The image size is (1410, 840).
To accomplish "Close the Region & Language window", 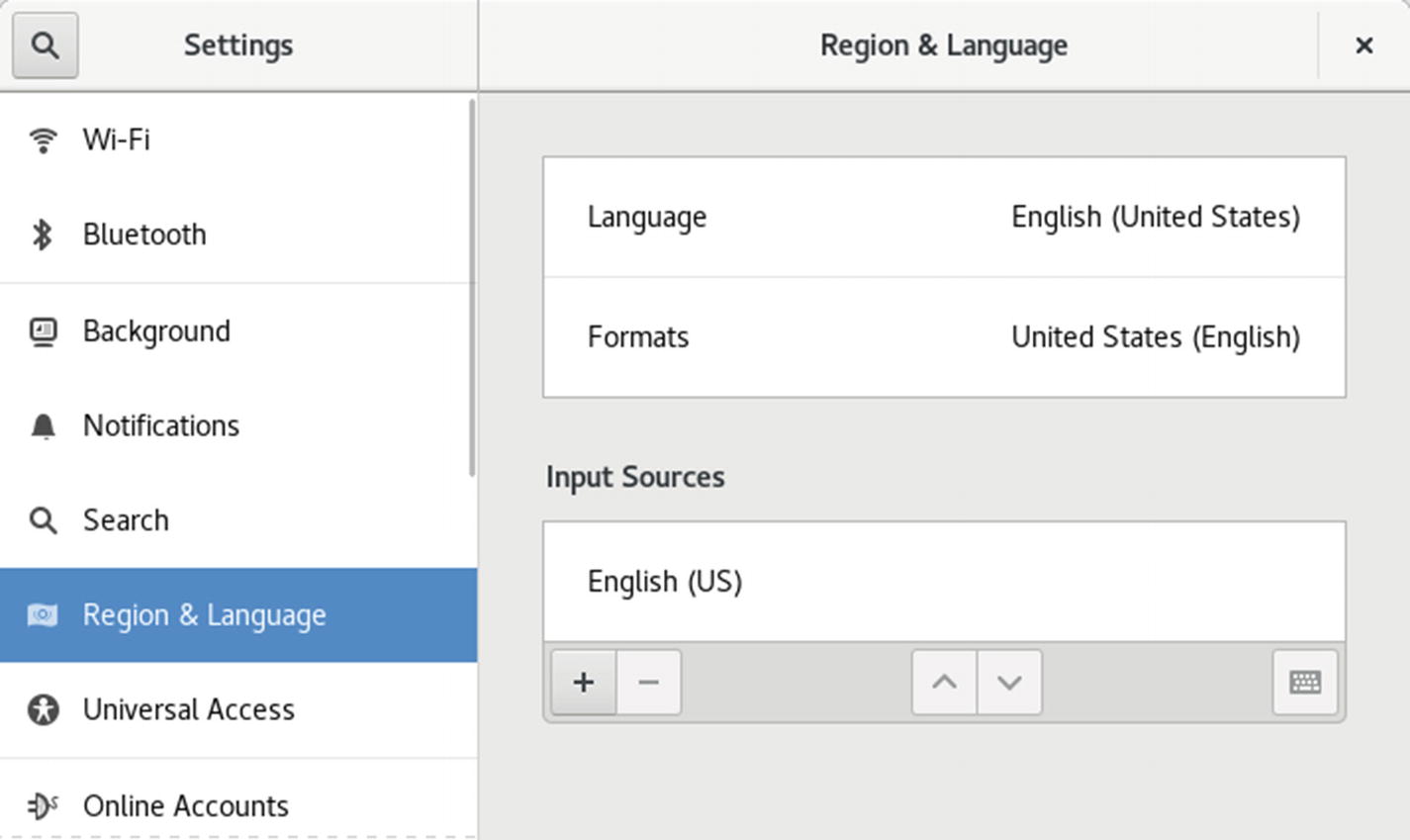I will [1363, 46].
